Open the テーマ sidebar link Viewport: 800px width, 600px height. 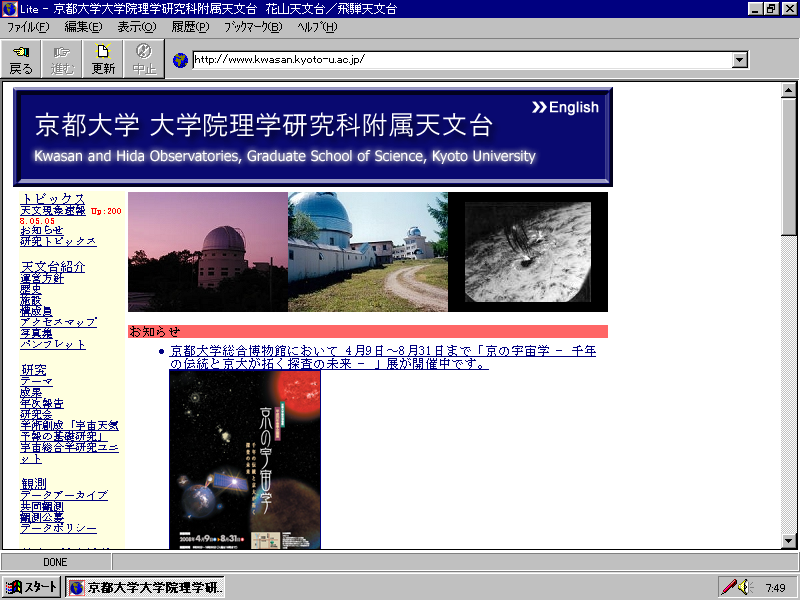36,382
